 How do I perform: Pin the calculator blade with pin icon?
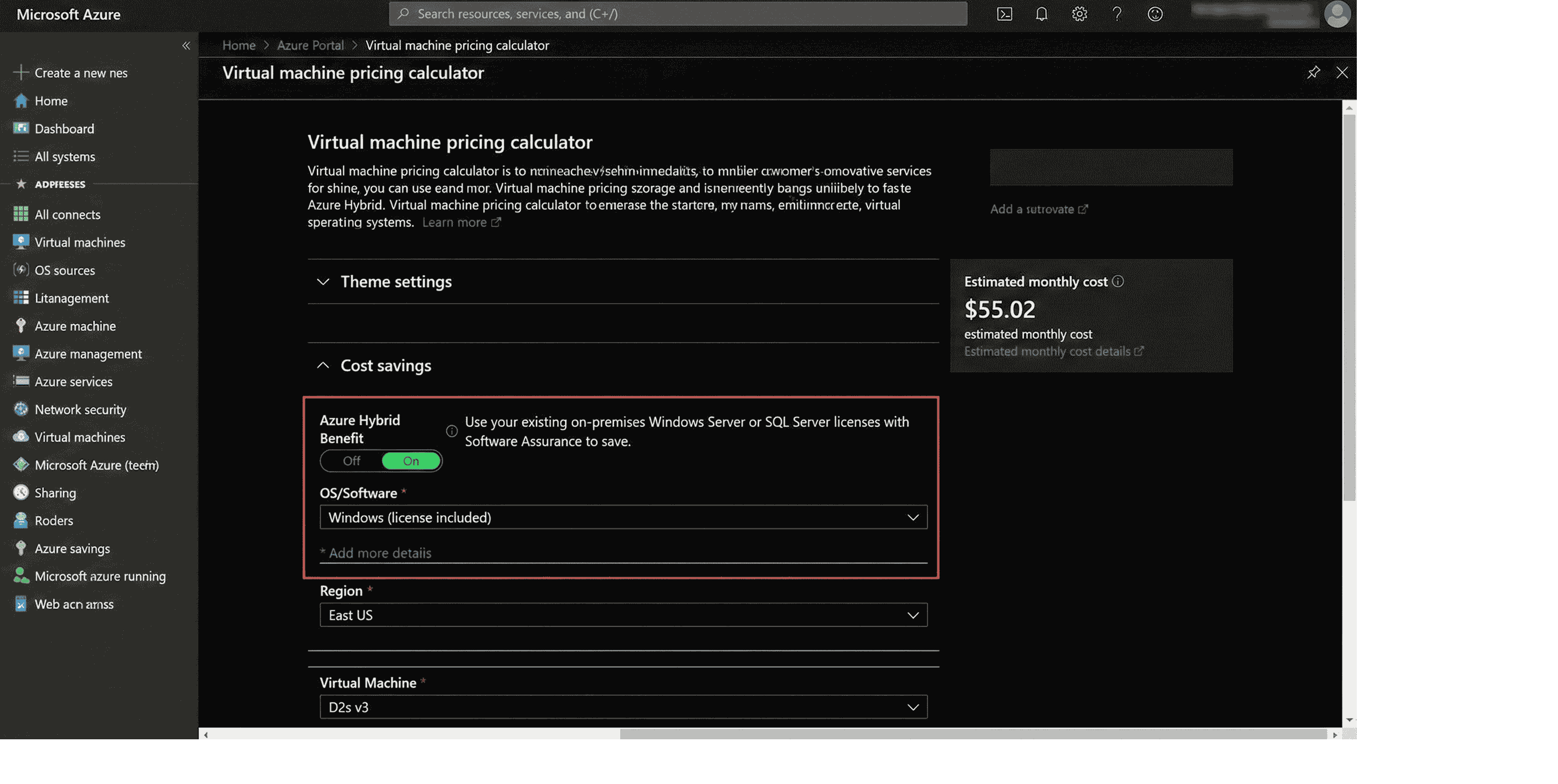pos(1313,73)
